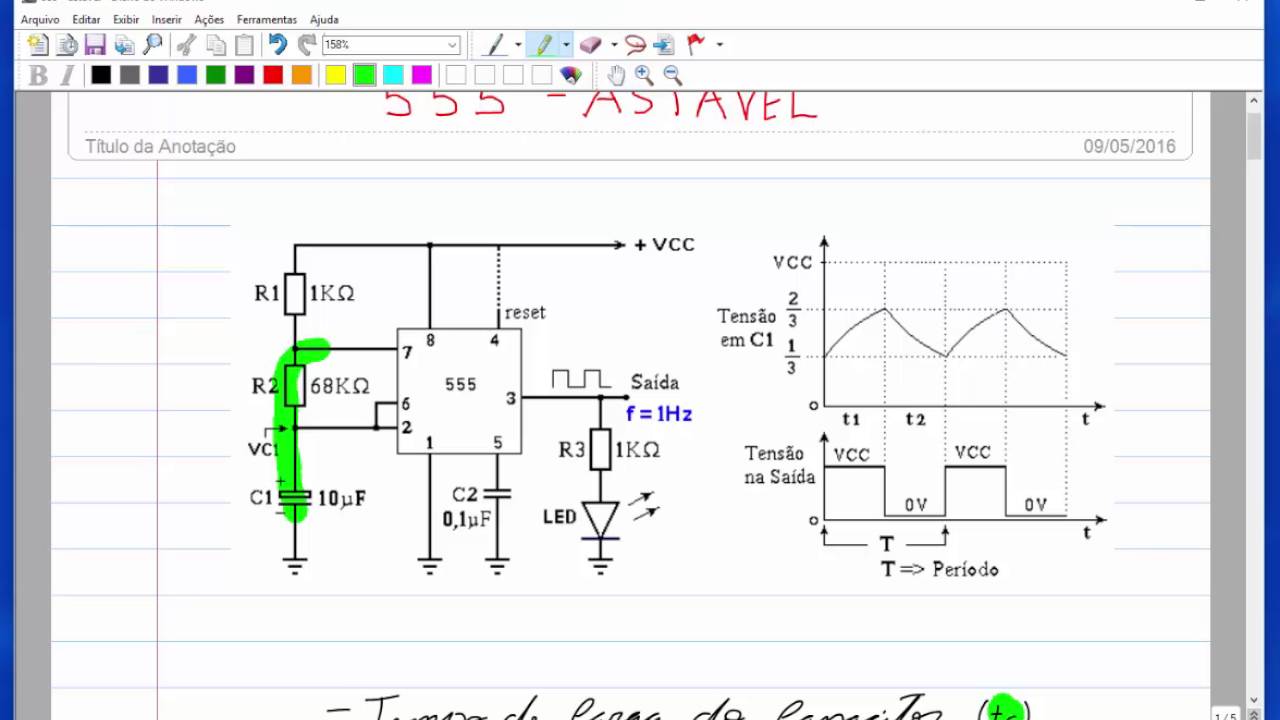Viewport: 1280px width, 720px height.
Task: Pick the bright blue color swatch
Action: [x=187, y=75]
